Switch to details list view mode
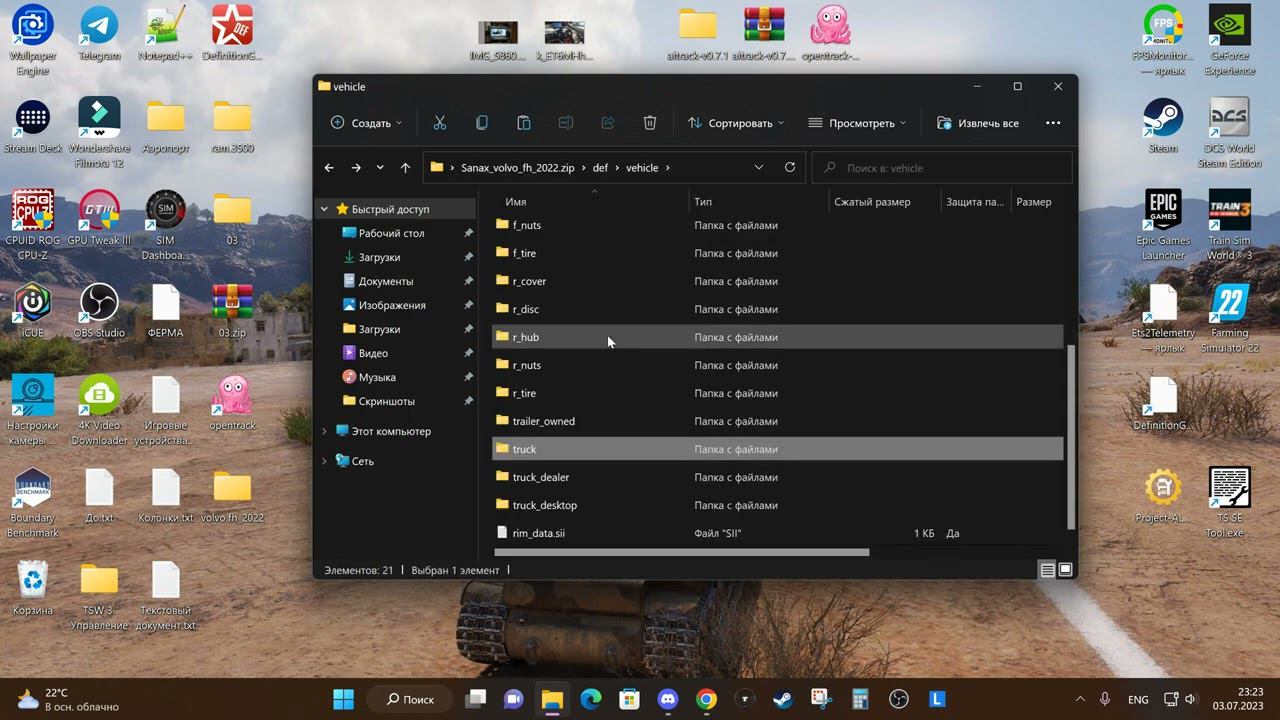This screenshot has height=720, width=1280. click(1047, 570)
